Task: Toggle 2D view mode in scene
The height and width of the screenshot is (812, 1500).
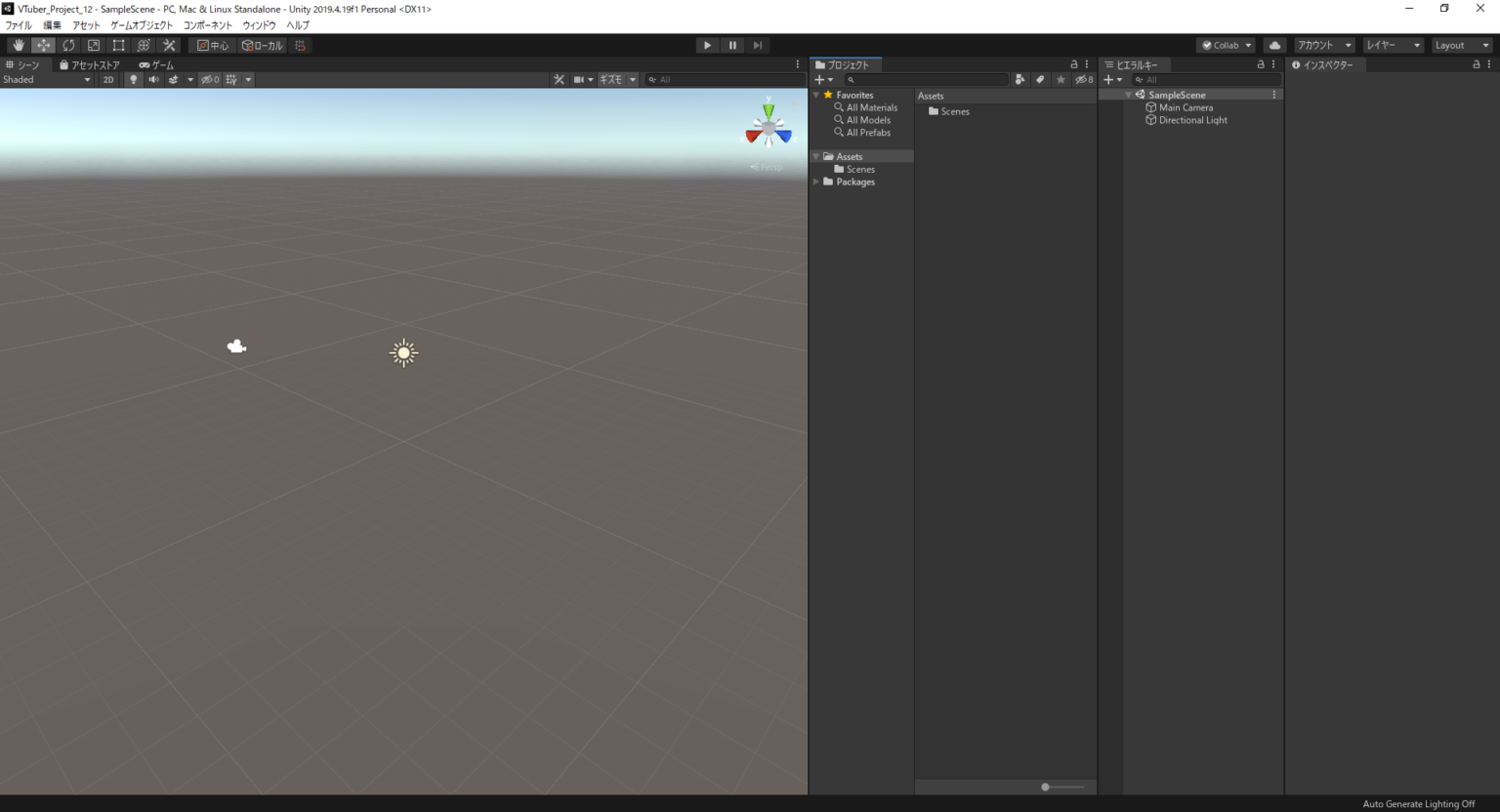Action: (x=108, y=80)
